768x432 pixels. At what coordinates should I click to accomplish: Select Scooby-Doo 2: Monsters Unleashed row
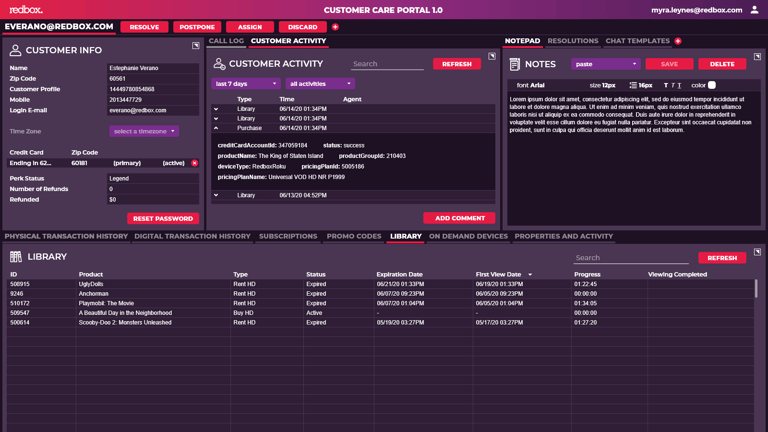click(381, 323)
